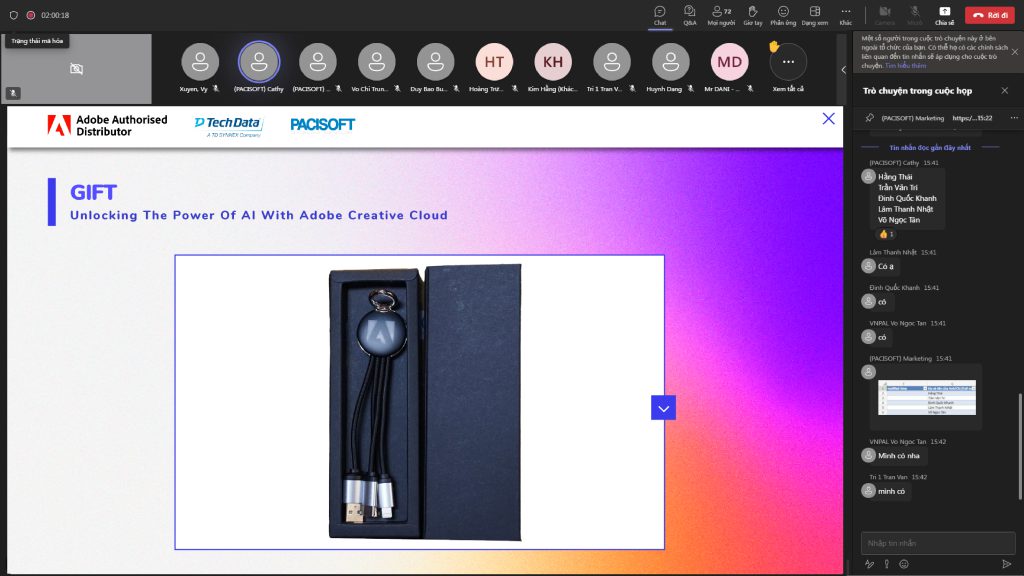
Task: Close the shared presentation view
Action: [828, 118]
